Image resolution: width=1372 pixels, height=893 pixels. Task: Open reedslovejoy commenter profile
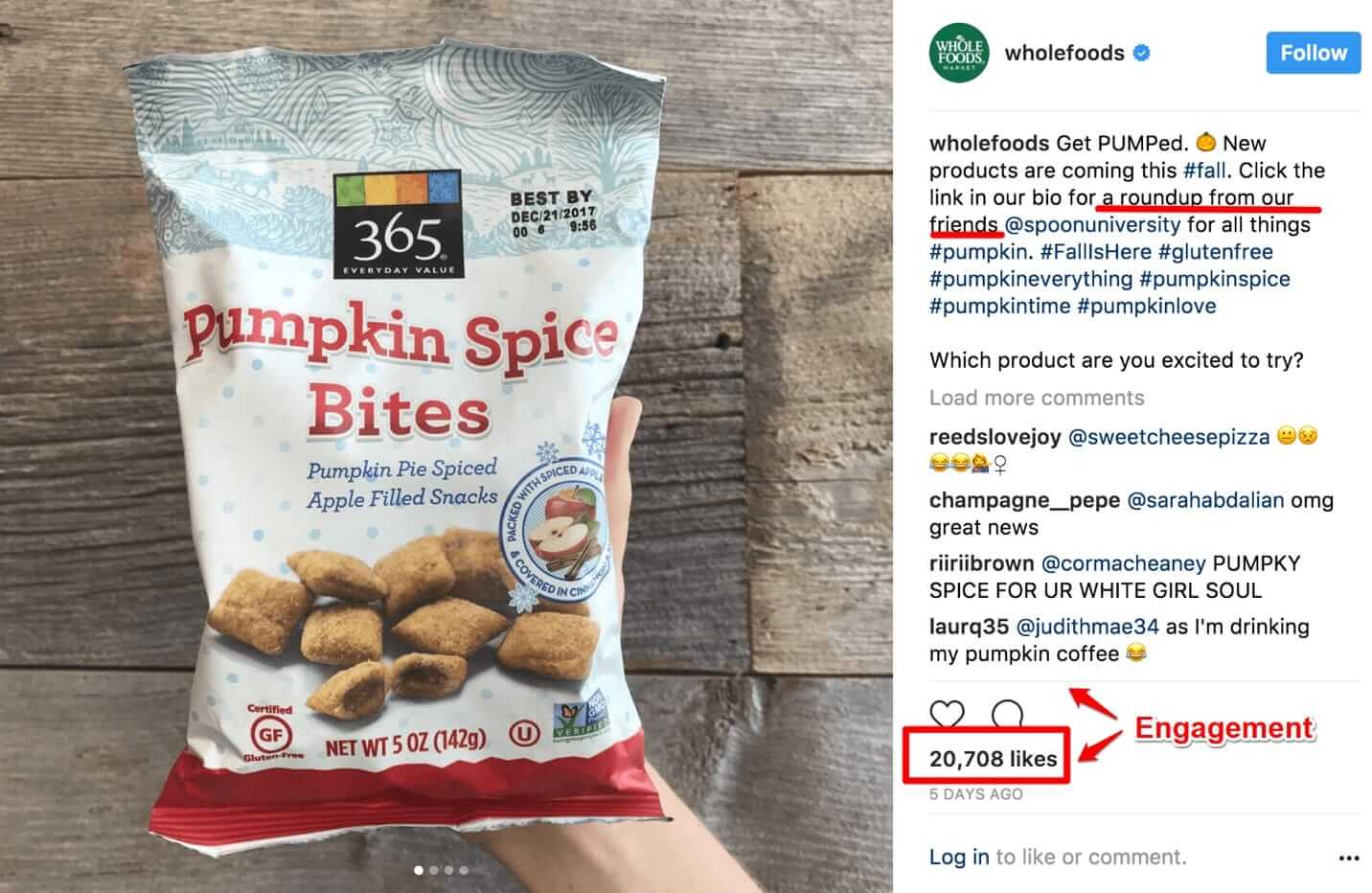coord(995,437)
